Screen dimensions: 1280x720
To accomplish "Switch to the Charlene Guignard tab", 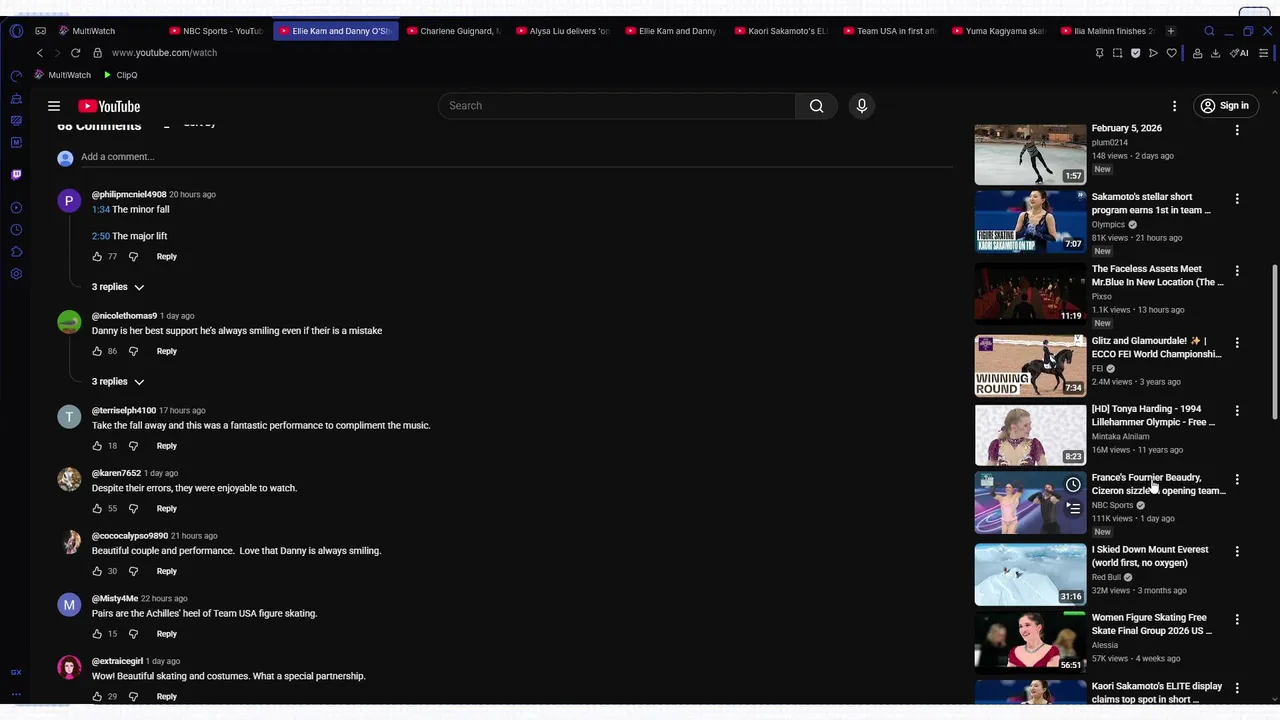I will pyautogui.click(x=454, y=31).
